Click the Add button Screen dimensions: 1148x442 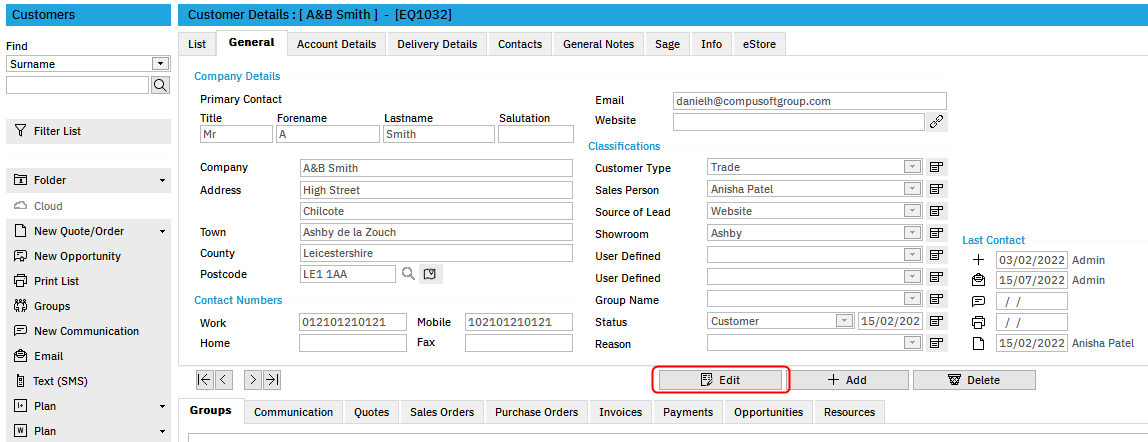pyautogui.click(x=847, y=380)
